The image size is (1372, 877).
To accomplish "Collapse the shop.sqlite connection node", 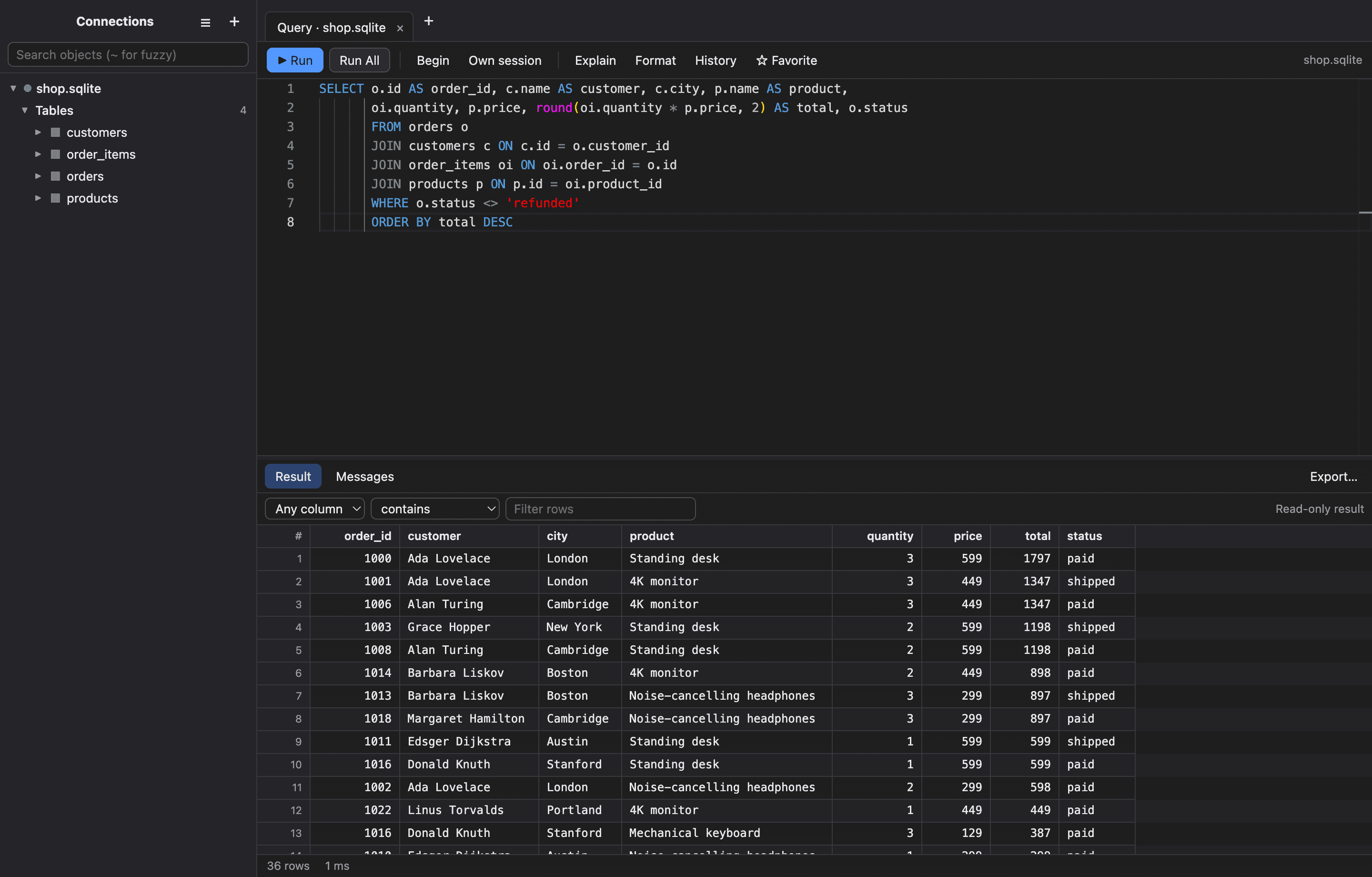I will (x=13, y=88).
